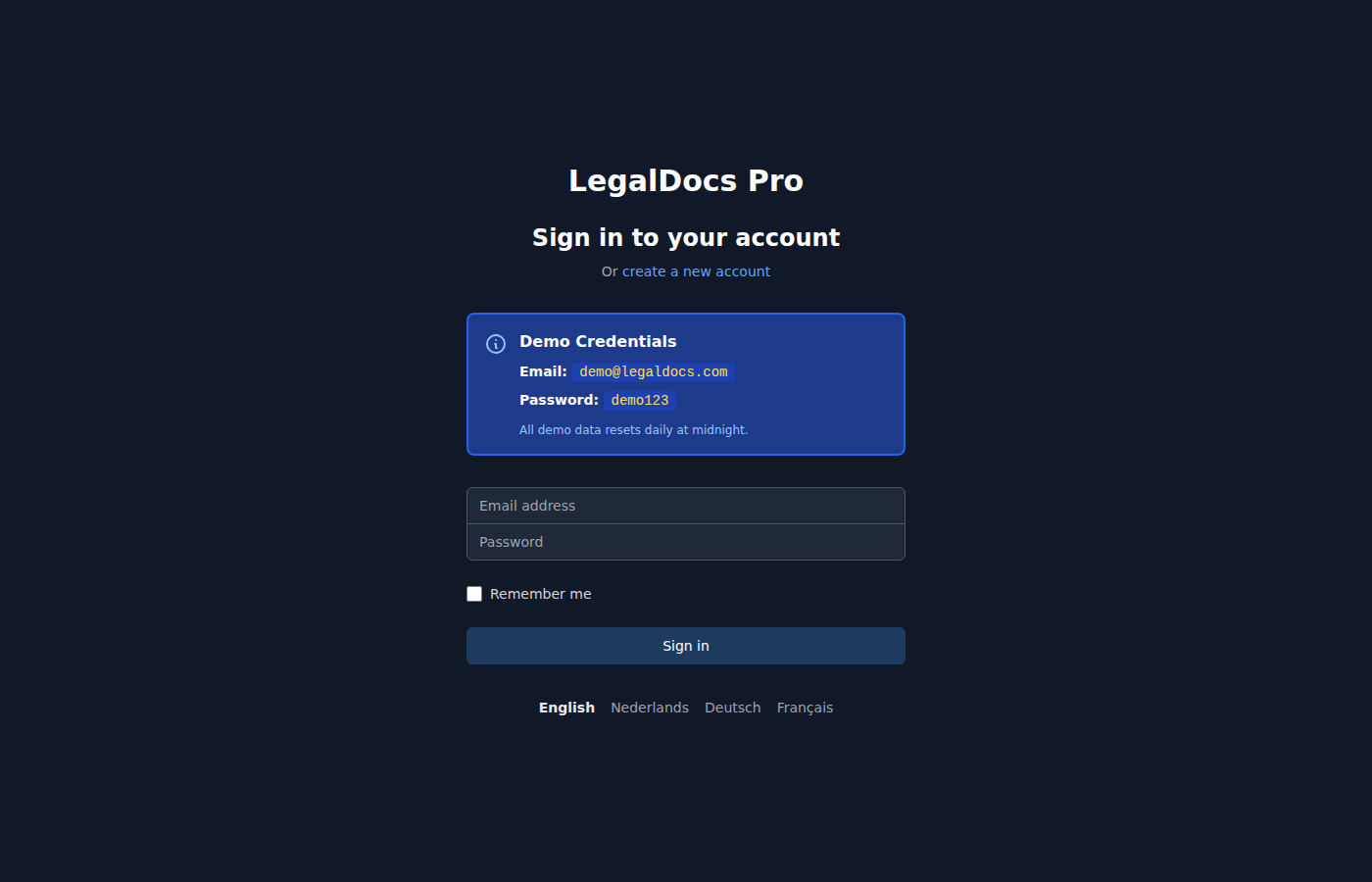This screenshot has width=1372, height=882.
Task: Click the Password input field
Action: pyautogui.click(x=686, y=542)
